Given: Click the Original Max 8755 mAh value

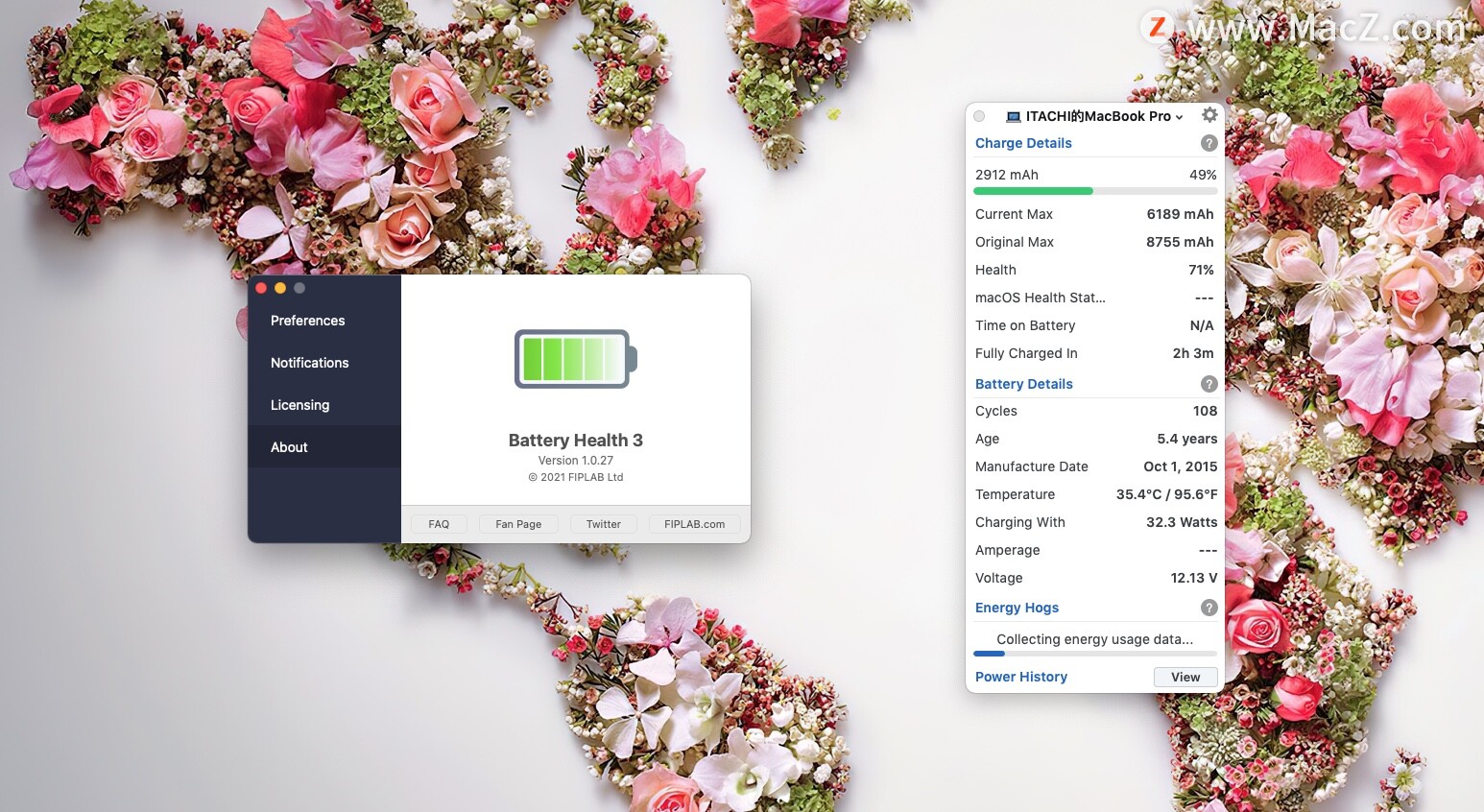Looking at the screenshot, I should (1180, 242).
